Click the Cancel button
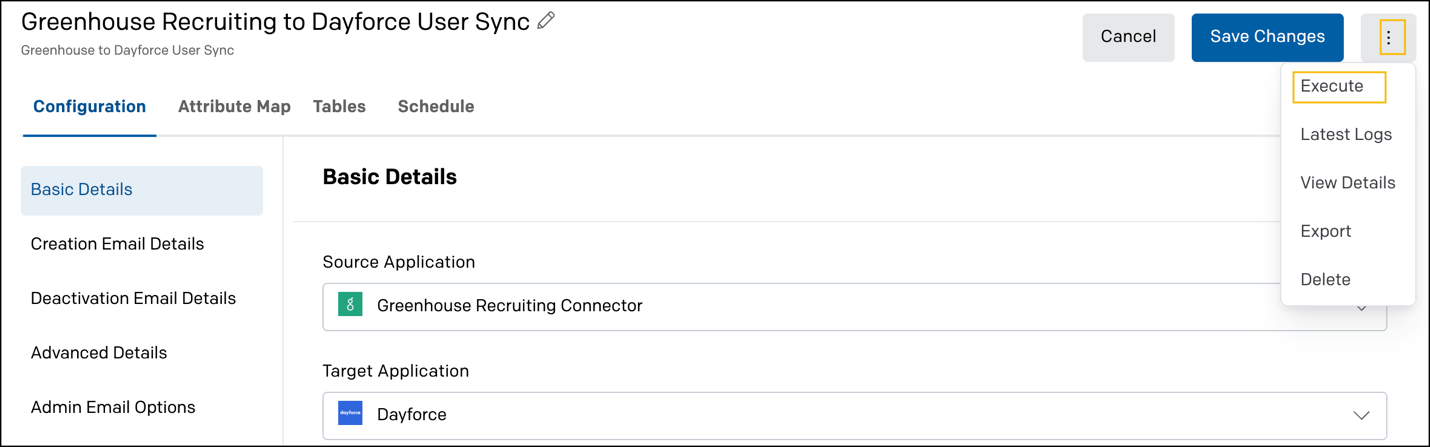 coord(1128,37)
